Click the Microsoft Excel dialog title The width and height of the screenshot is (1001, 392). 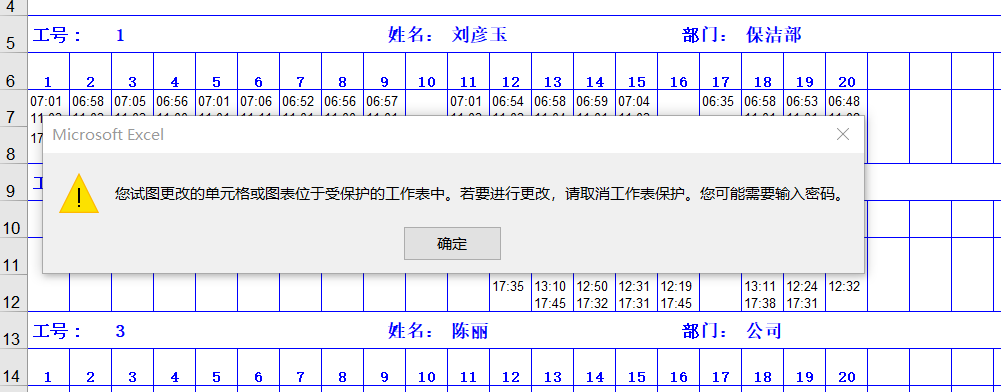[x=108, y=135]
